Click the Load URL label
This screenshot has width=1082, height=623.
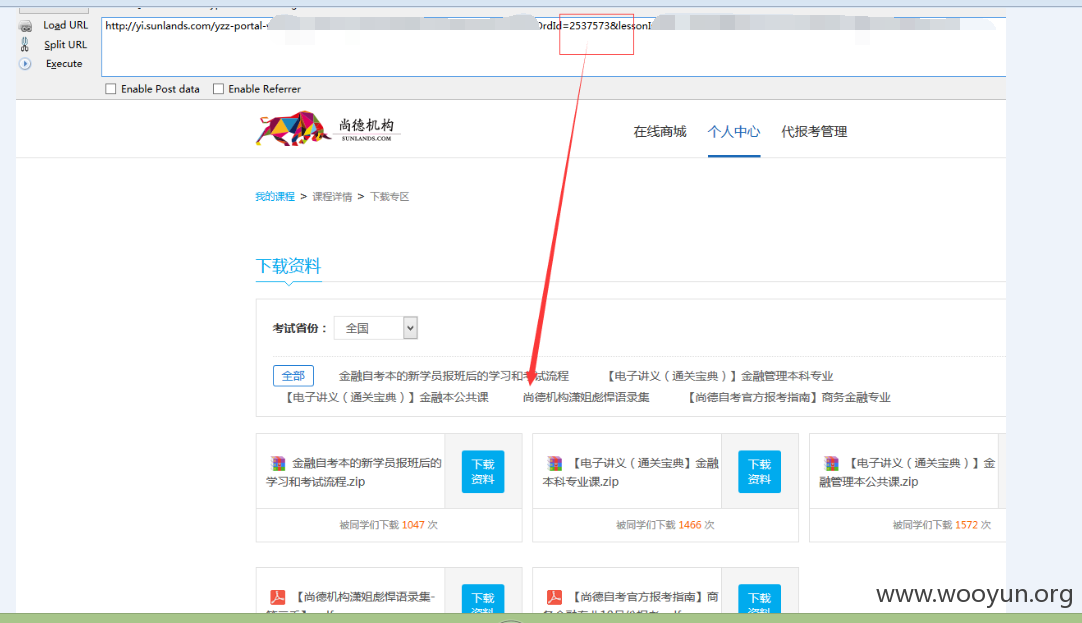[66, 26]
